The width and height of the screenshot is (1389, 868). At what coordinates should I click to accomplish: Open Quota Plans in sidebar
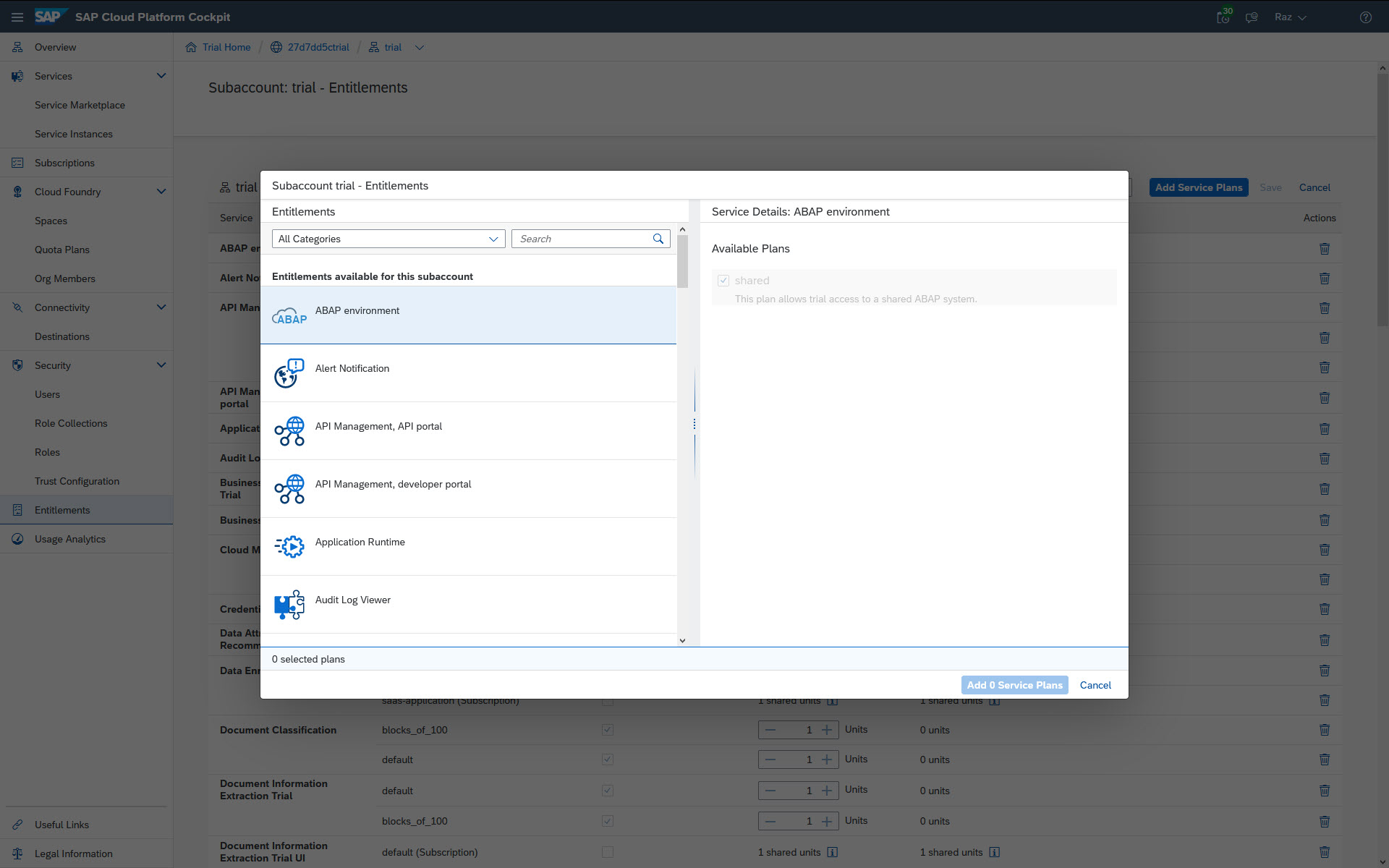click(62, 250)
